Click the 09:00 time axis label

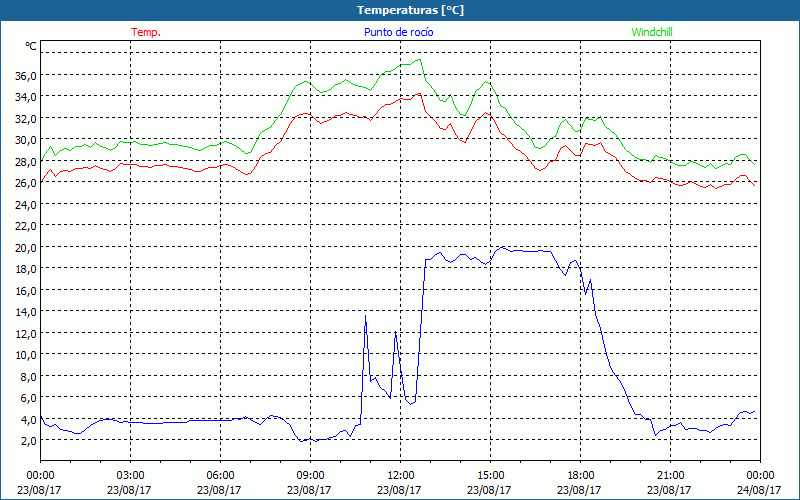click(x=310, y=476)
